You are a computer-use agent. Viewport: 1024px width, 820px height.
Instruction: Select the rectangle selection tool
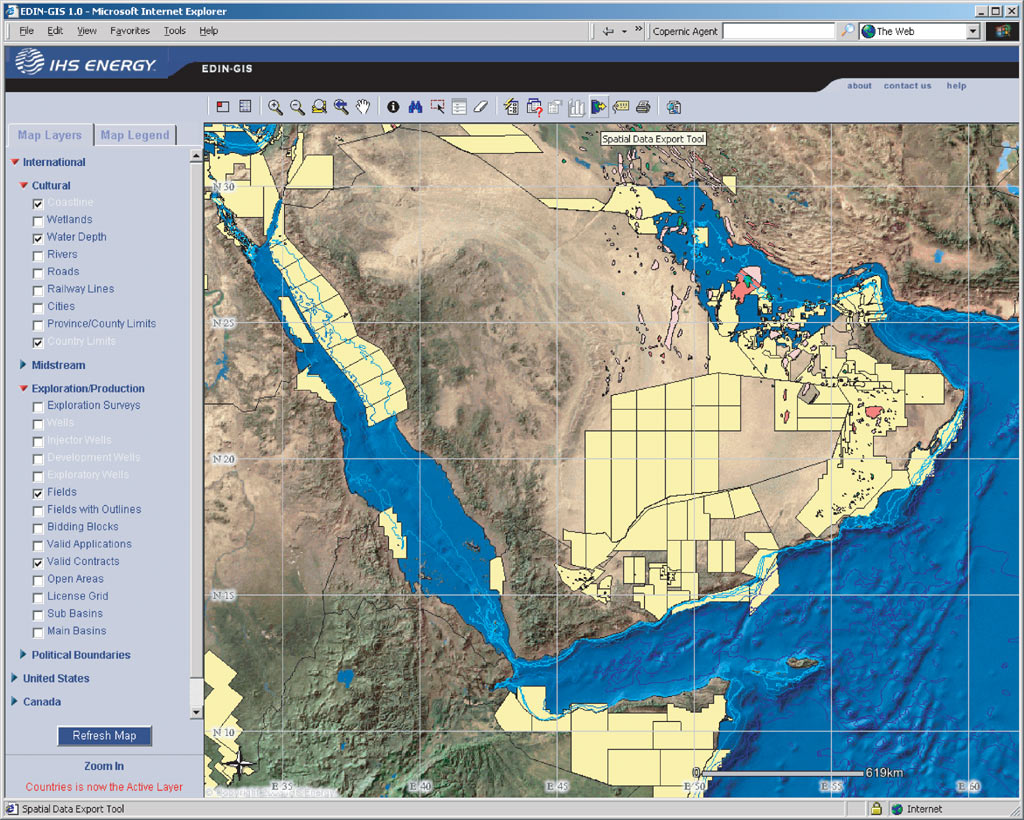pos(438,107)
